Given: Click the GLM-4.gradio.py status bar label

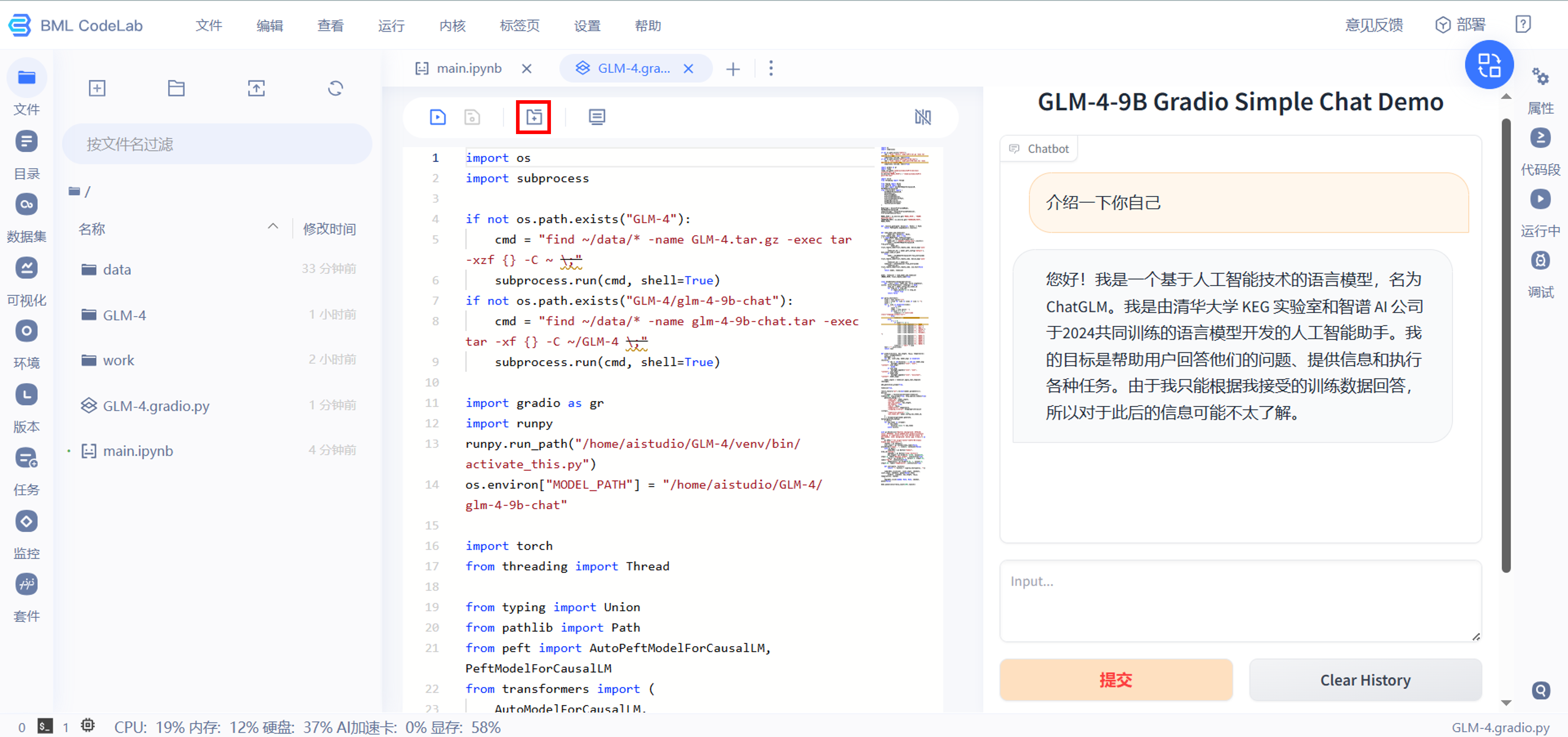Looking at the screenshot, I should tap(1500, 727).
